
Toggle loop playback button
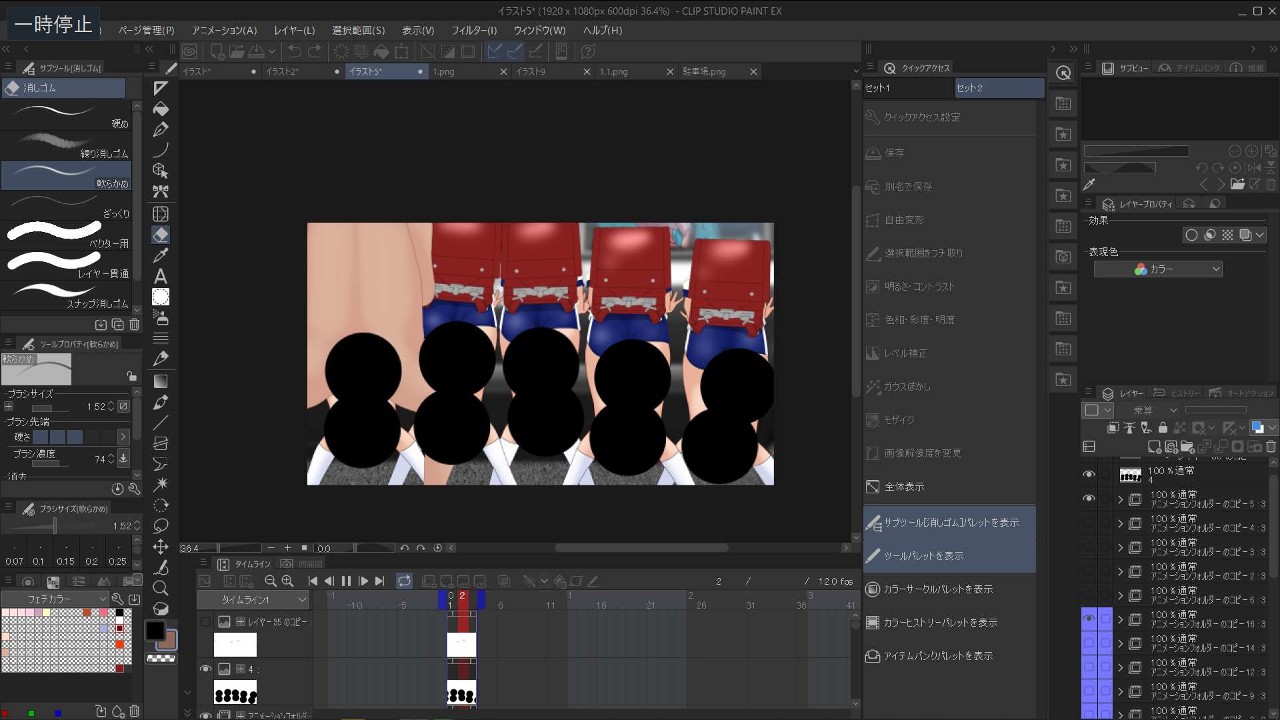pos(404,581)
